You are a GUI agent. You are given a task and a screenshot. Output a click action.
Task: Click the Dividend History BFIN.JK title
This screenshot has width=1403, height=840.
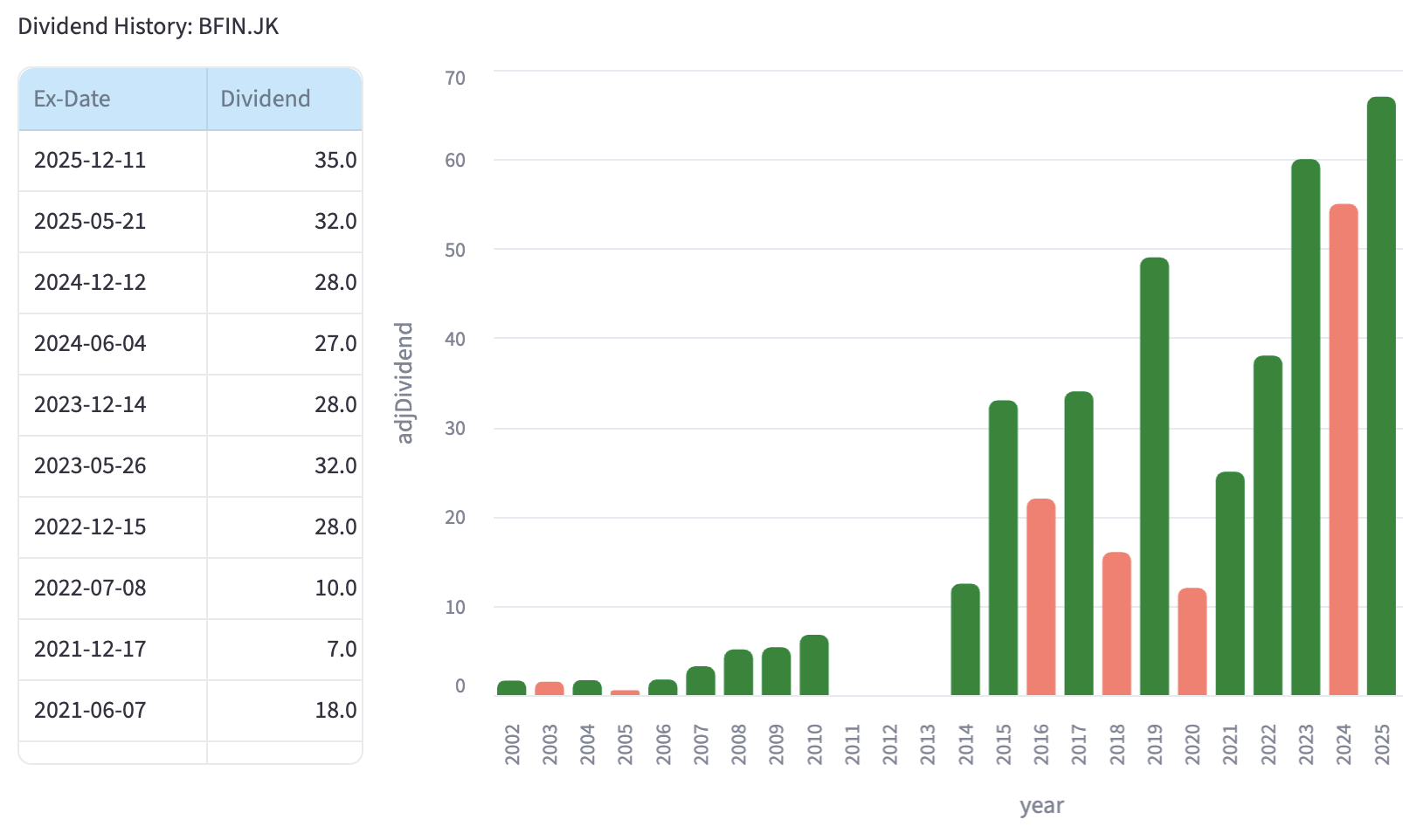point(149,26)
